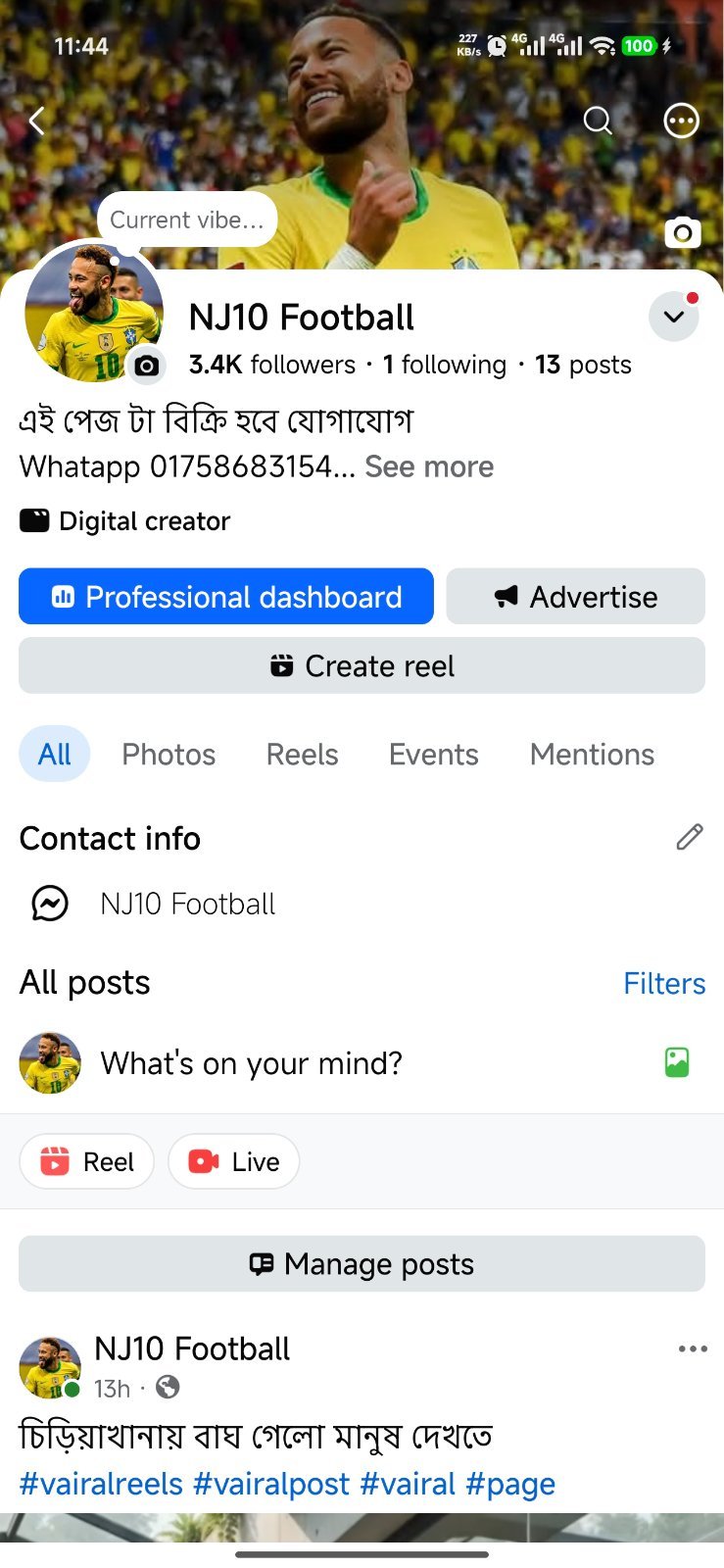
Task: Open the post's three-dot options menu
Action: tap(693, 1348)
